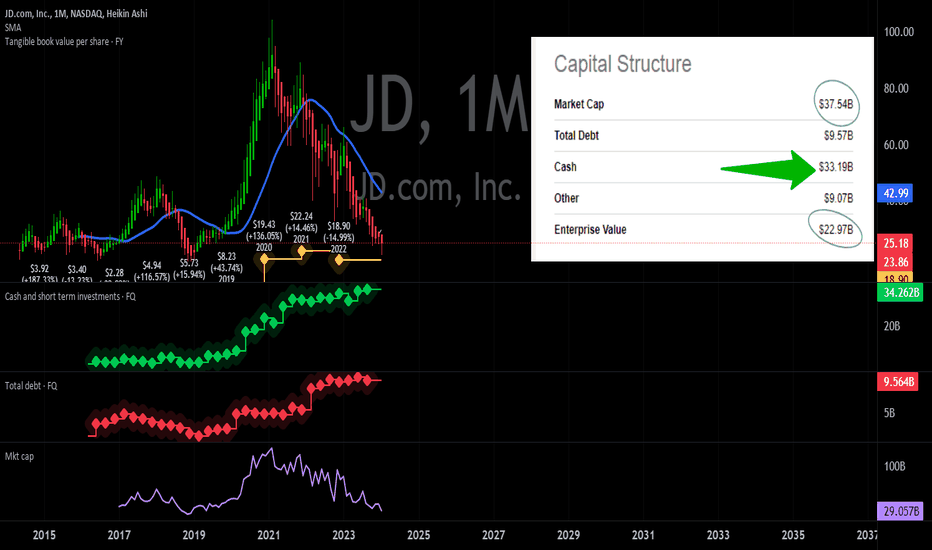Click the 'Market Cap' row label
The width and height of the screenshot is (932, 550).
click(579, 104)
